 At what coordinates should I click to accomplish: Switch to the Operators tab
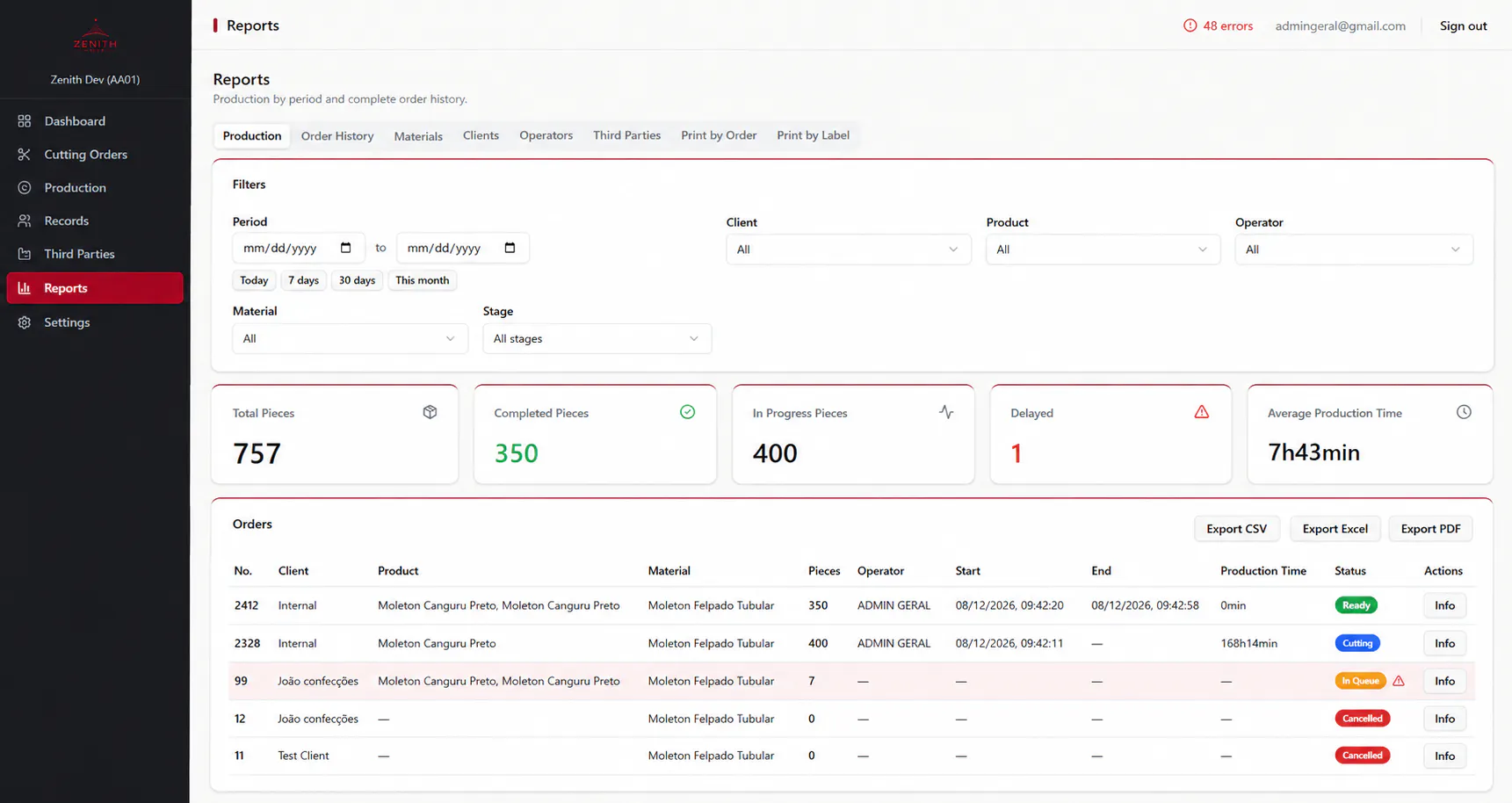(546, 135)
